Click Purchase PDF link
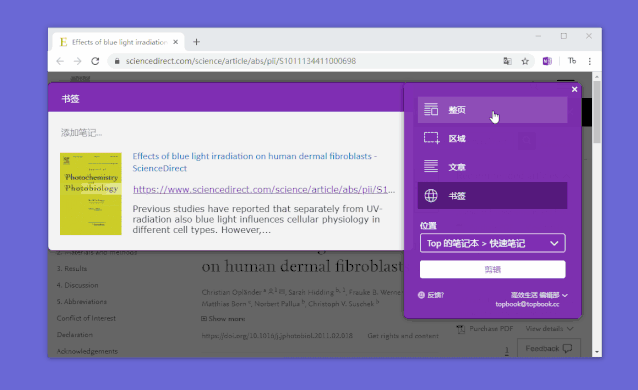Screen dimensions: 638x390 point(485,329)
